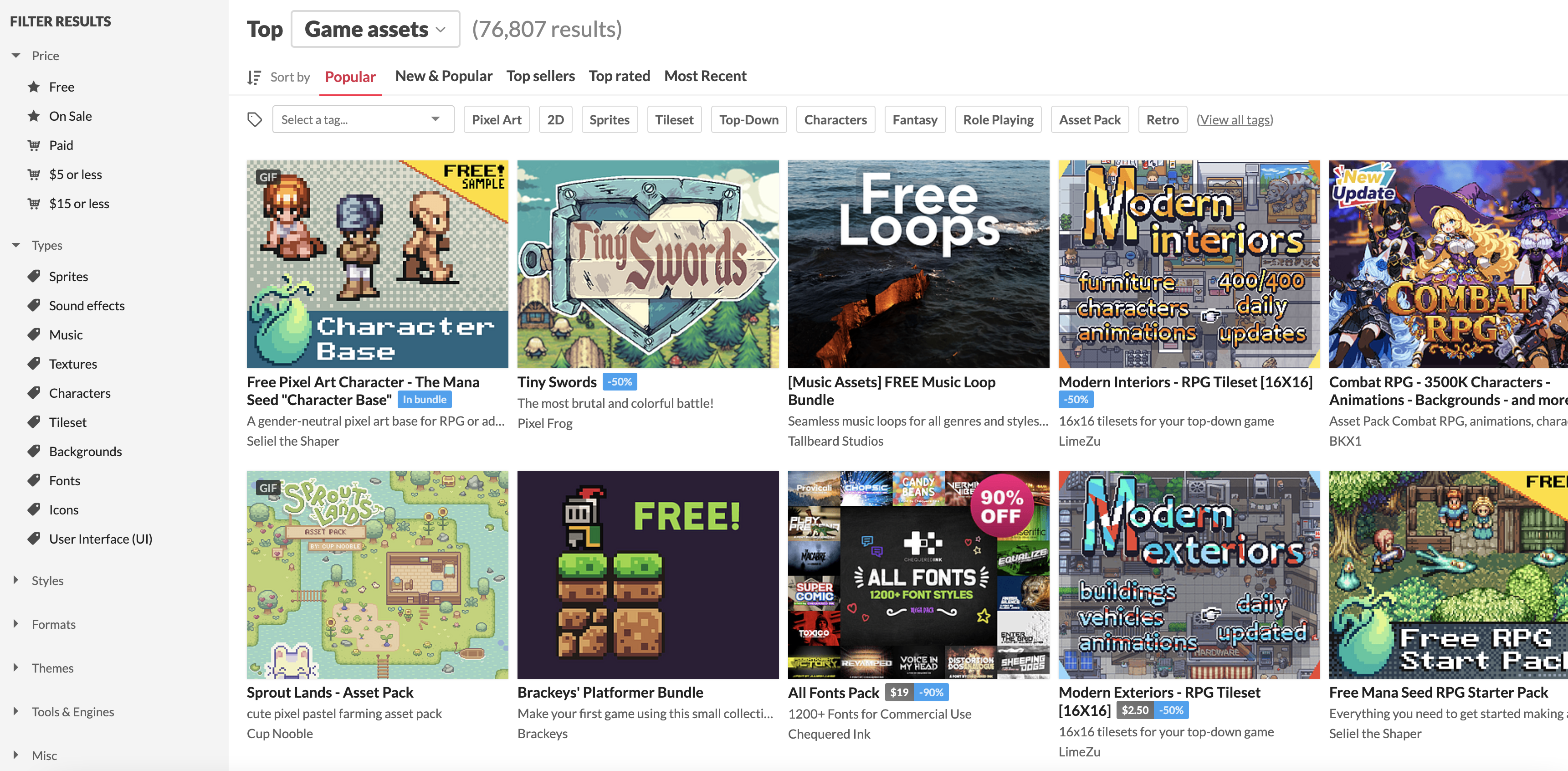Filter by the Pixel Art tag
Image resolution: width=1568 pixels, height=771 pixels.
[x=496, y=119]
